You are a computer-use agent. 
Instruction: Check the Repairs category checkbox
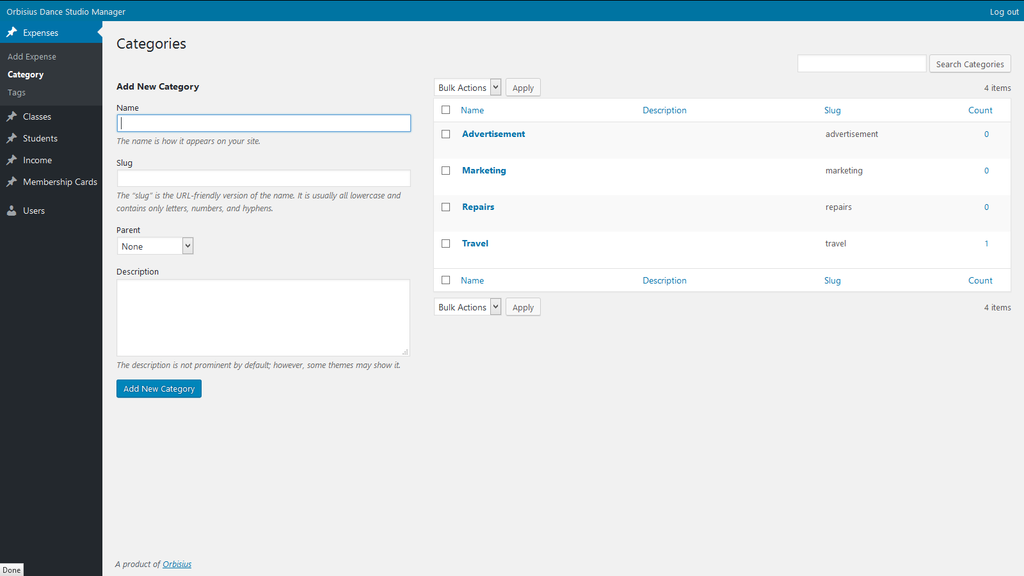point(446,207)
